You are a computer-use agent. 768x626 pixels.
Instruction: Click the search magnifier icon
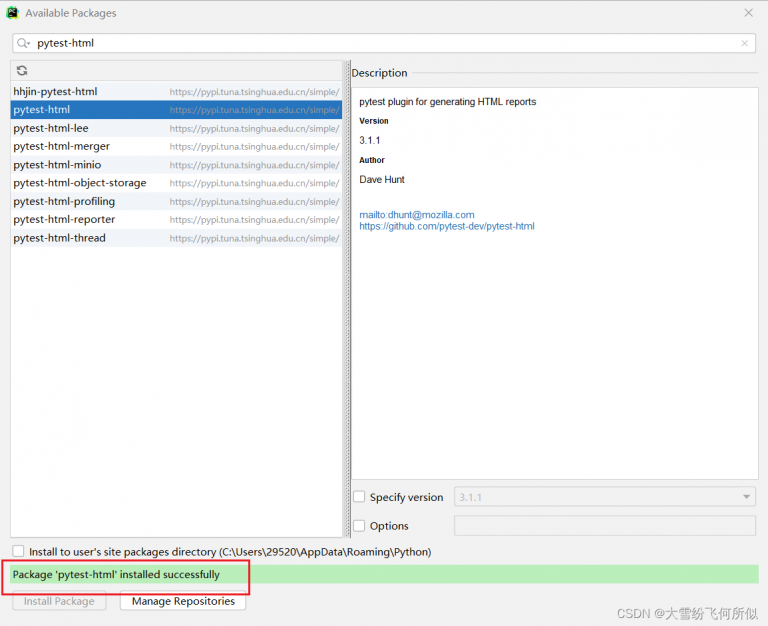24,44
